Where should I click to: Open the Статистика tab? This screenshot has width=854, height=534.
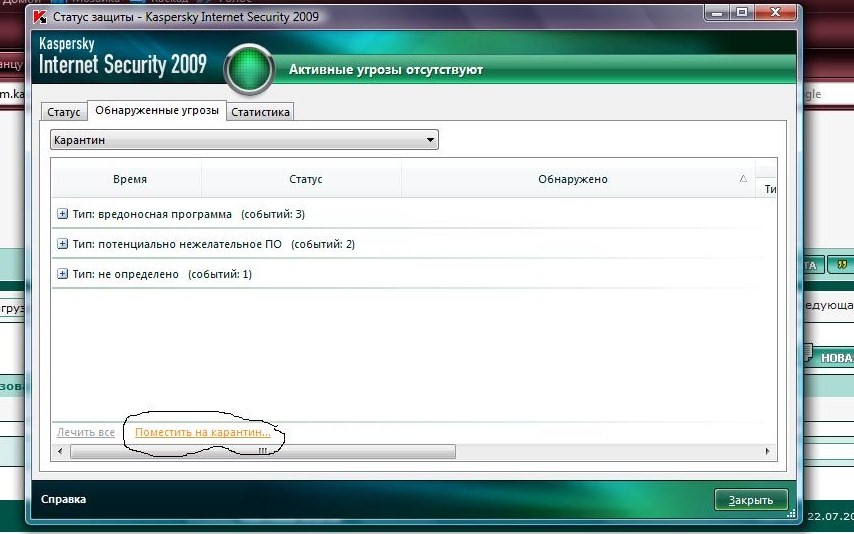click(260, 112)
